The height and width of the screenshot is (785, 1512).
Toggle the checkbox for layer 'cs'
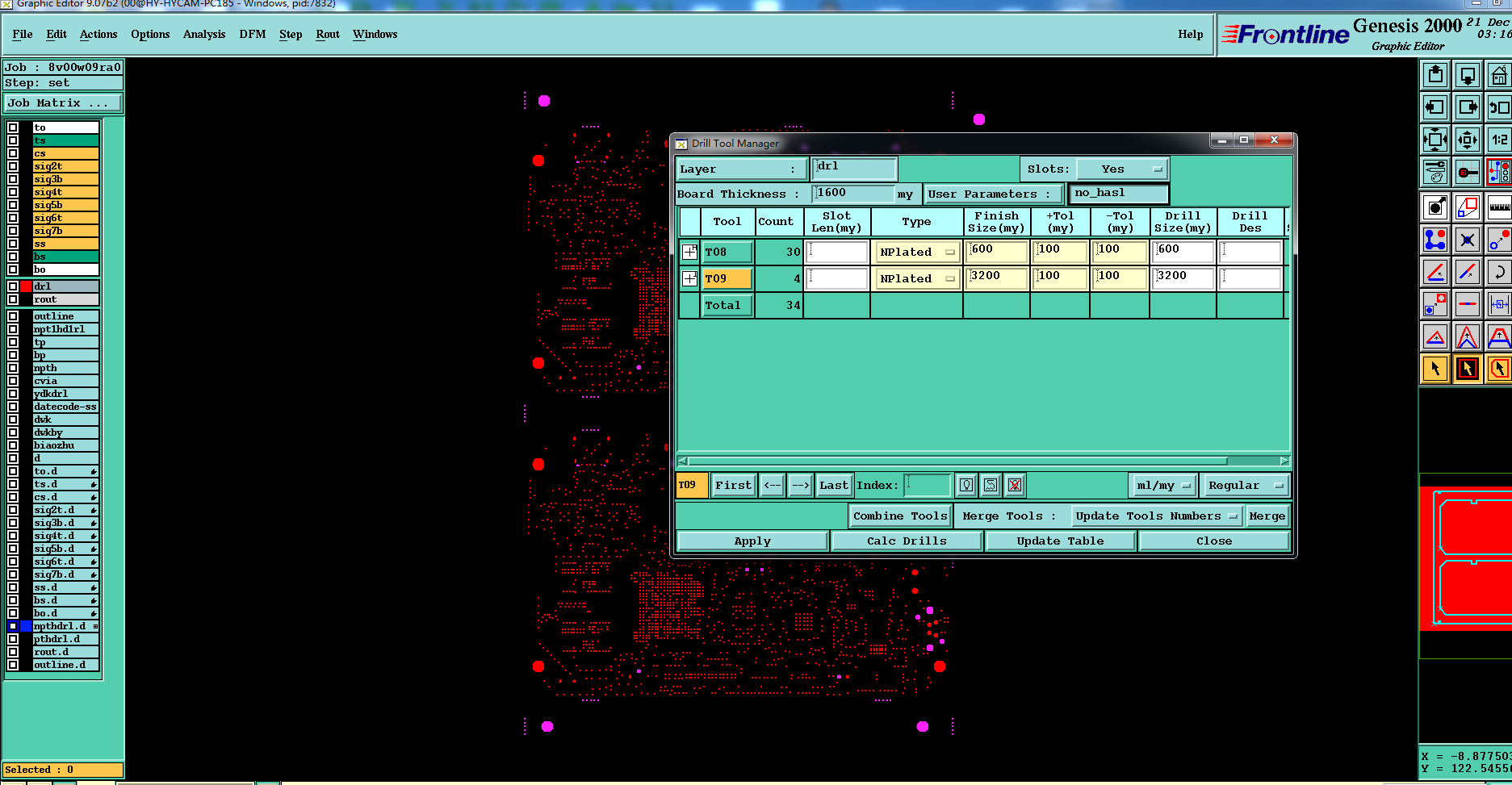click(x=13, y=153)
